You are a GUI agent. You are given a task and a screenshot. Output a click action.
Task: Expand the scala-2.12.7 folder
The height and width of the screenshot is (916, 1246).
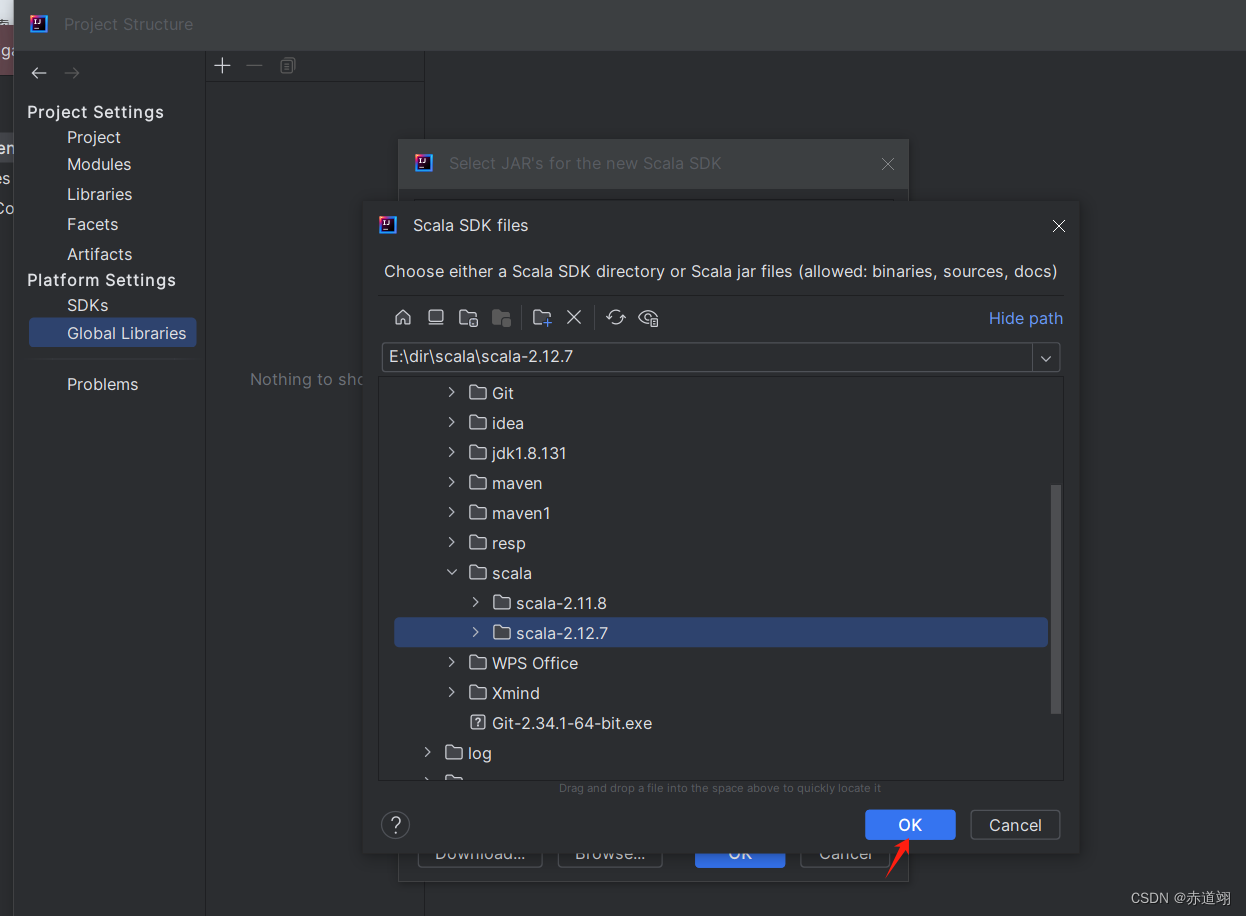(x=476, y=633)
